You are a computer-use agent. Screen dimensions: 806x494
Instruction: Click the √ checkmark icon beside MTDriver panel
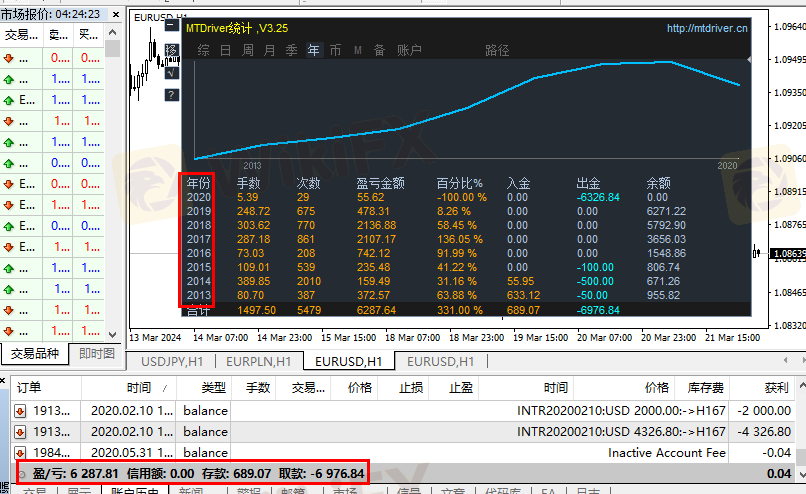point(172,73)
